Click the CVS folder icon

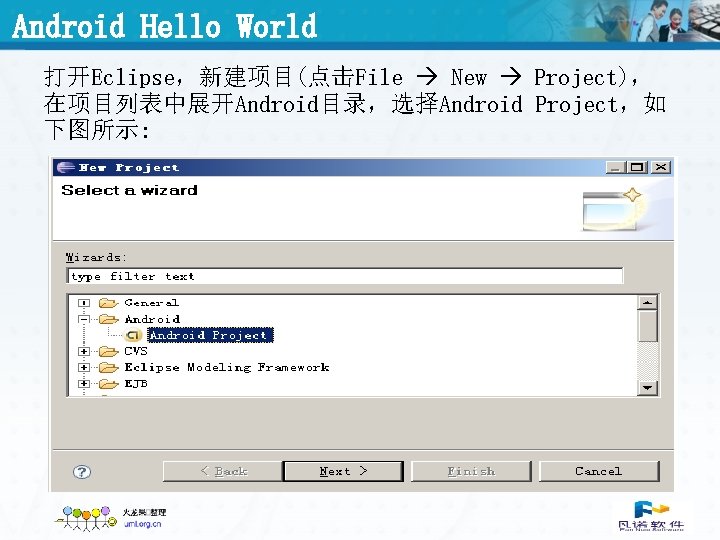[x=109, y=351]
